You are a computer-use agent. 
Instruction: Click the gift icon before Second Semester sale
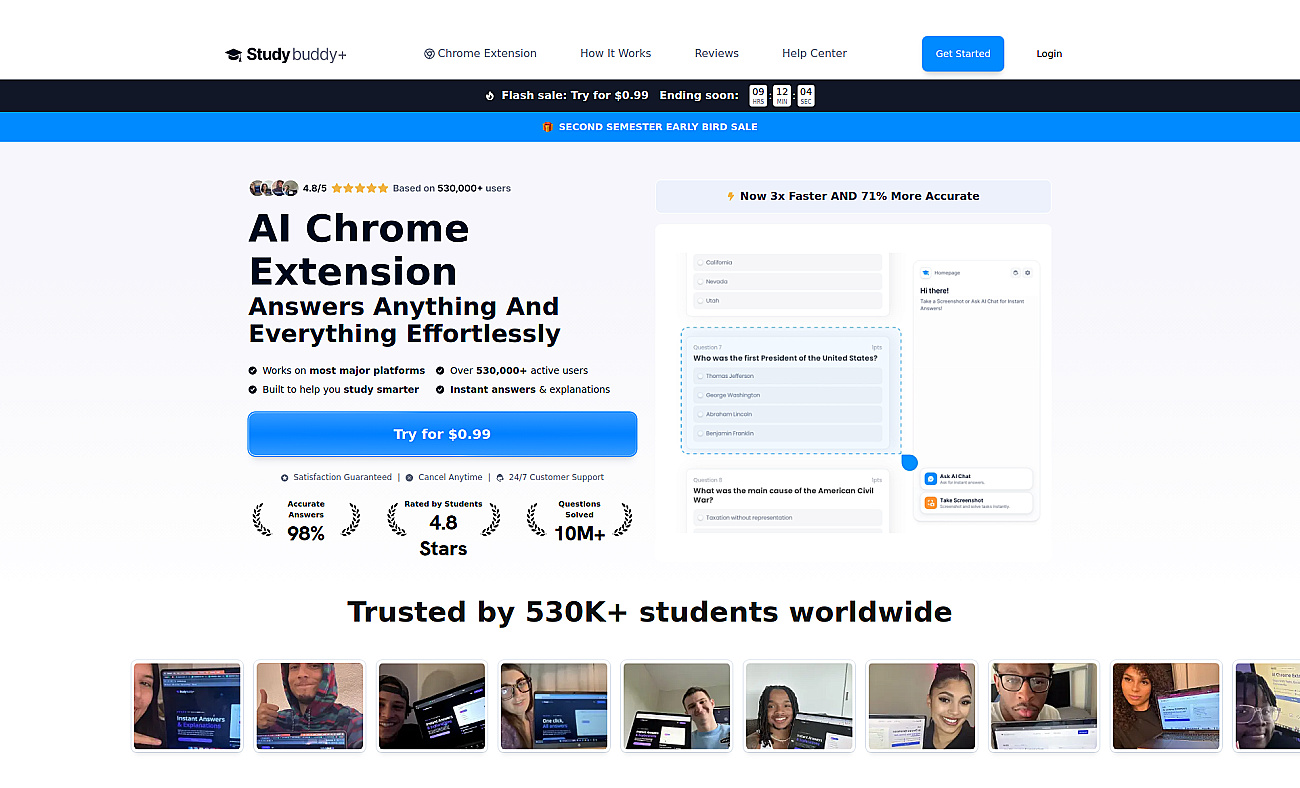[x=548, y=127]
